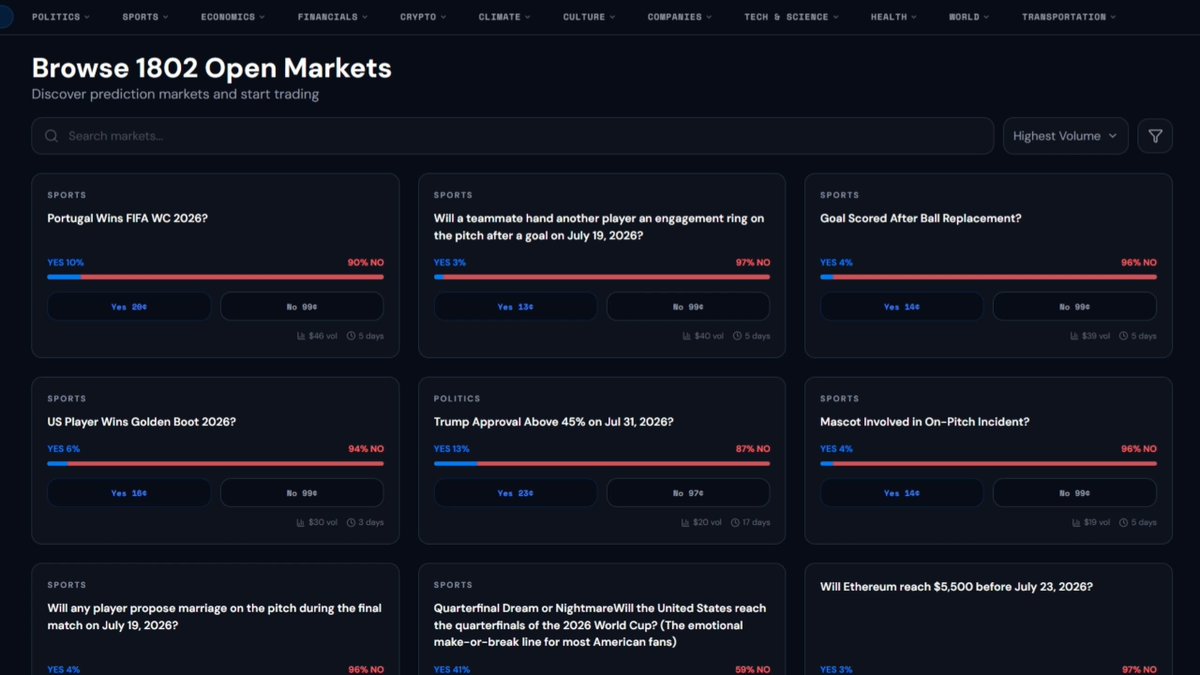Click the probability bar on Trump Approval card
This screenshot has height=675, width=1200.
[602, 463]
